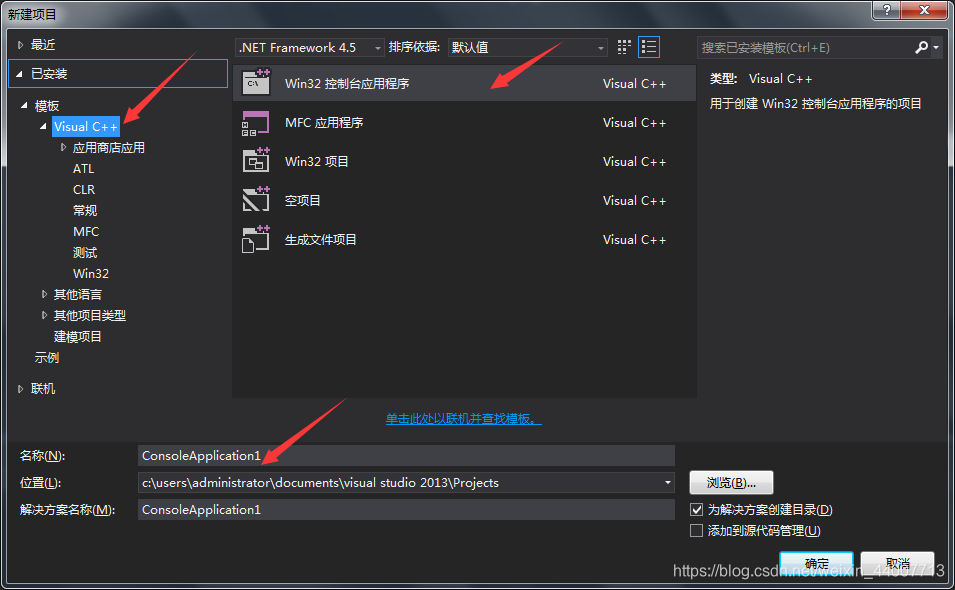The image size is (955, 590).
Task: Open the 位置 path dropdown arrow
Action: point(668,483)
